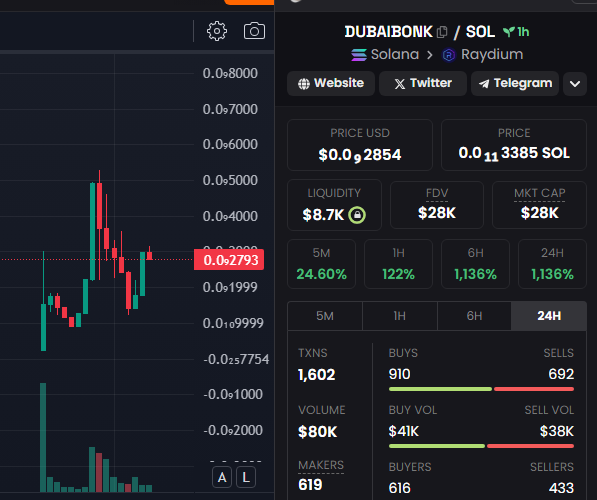Click the Raydium exchange name

pos(492,54)
